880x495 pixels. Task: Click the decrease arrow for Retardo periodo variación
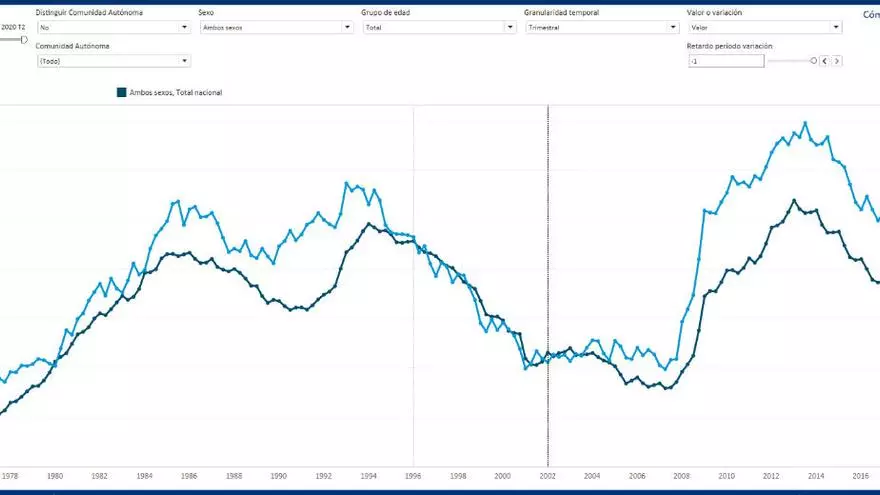[x=824, y=61]
